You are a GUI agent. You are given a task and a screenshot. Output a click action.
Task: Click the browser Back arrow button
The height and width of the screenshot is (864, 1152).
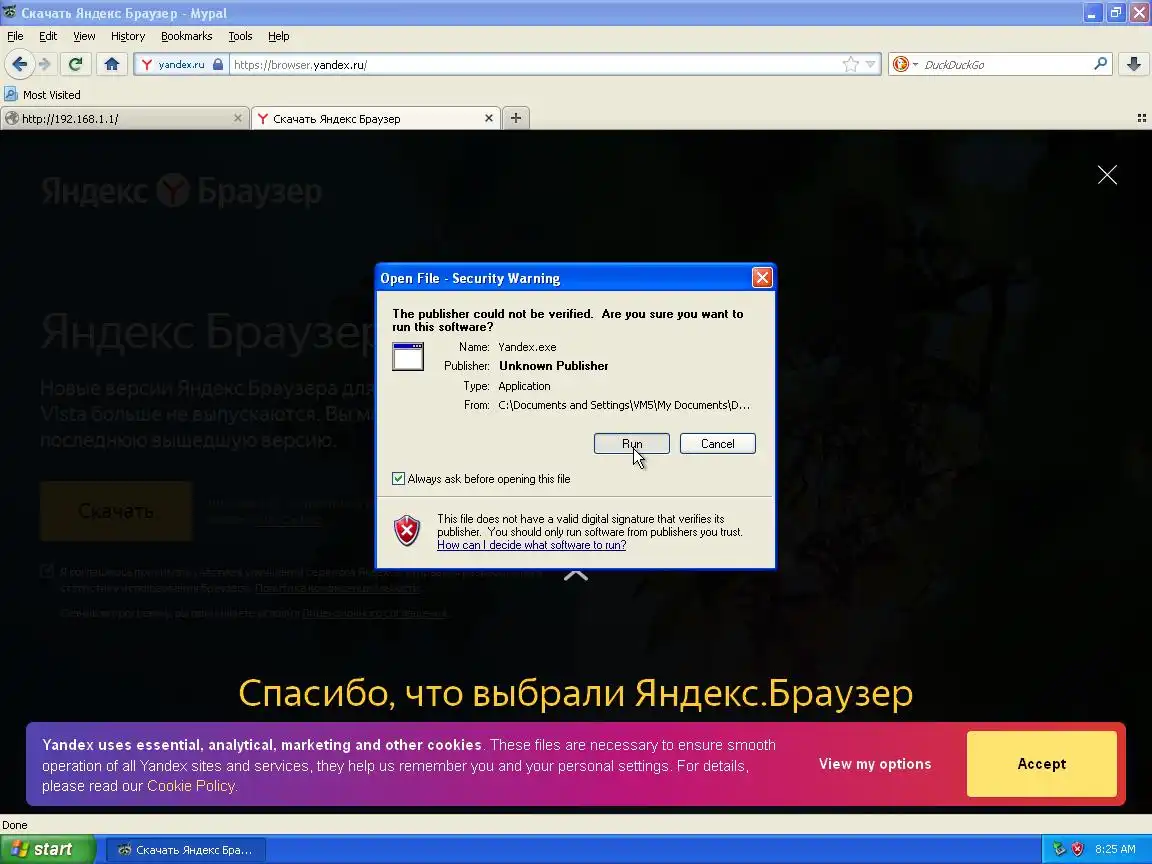pos(20,64)
